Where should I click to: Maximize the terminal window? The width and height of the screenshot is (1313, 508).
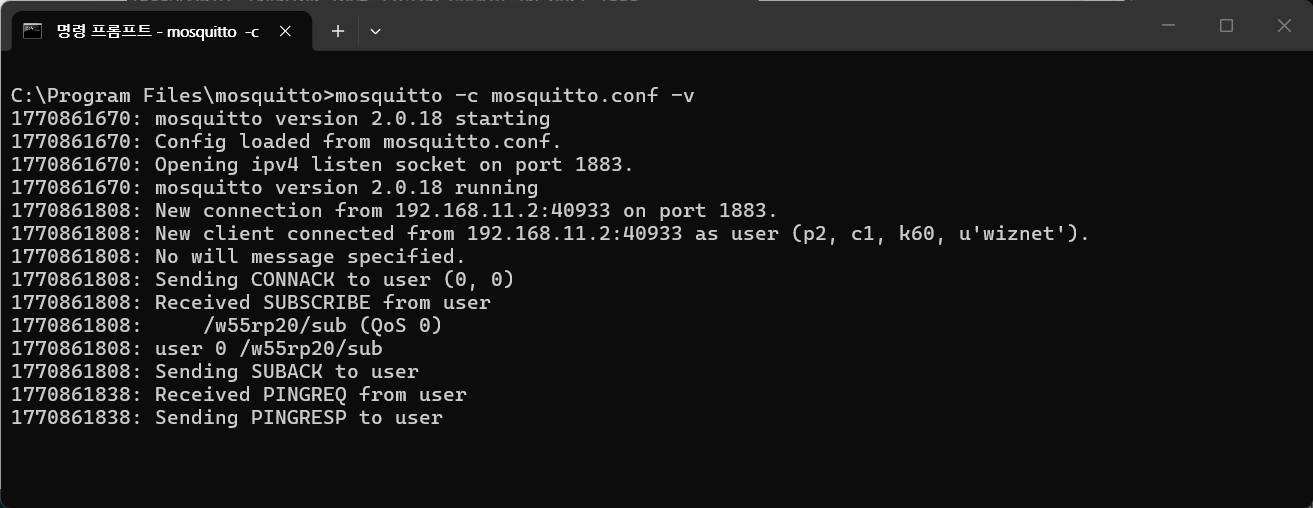point(1226,26)
